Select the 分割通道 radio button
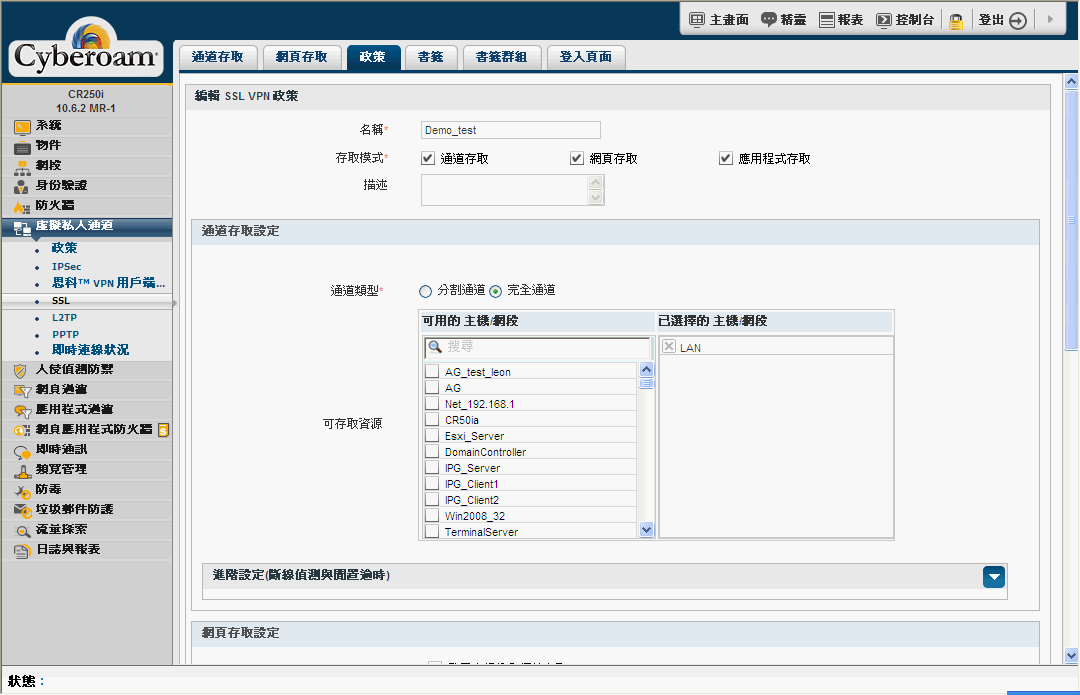The height and width of the screenshot is (695, 1080). coord(426,291)
